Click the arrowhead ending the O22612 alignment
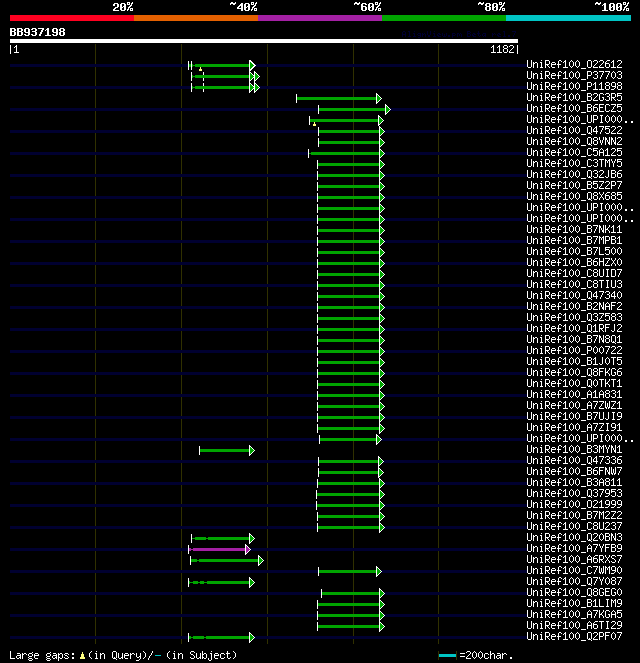 [252, 65]
